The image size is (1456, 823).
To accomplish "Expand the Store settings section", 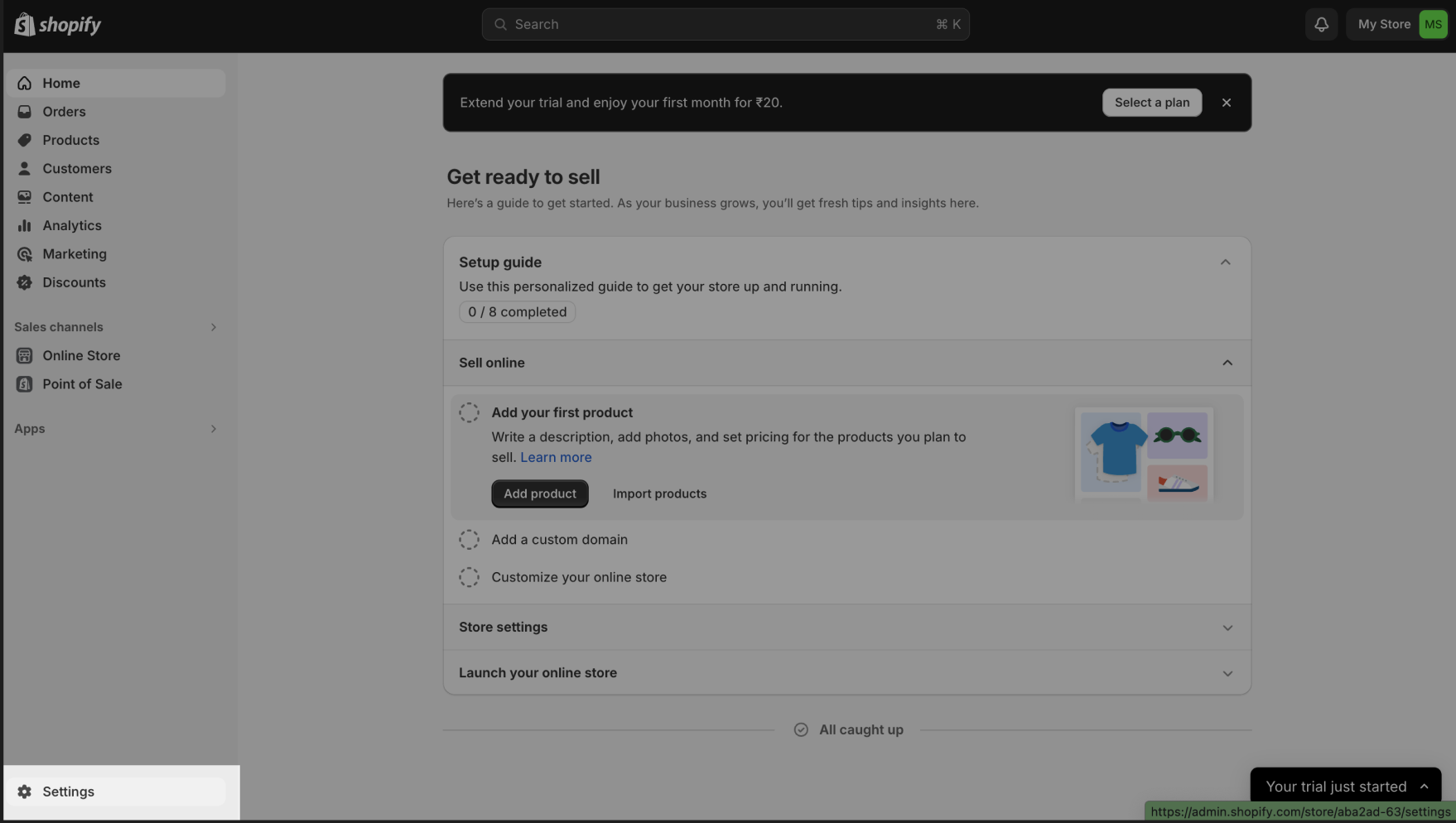I will click(x=1227, y=627).
